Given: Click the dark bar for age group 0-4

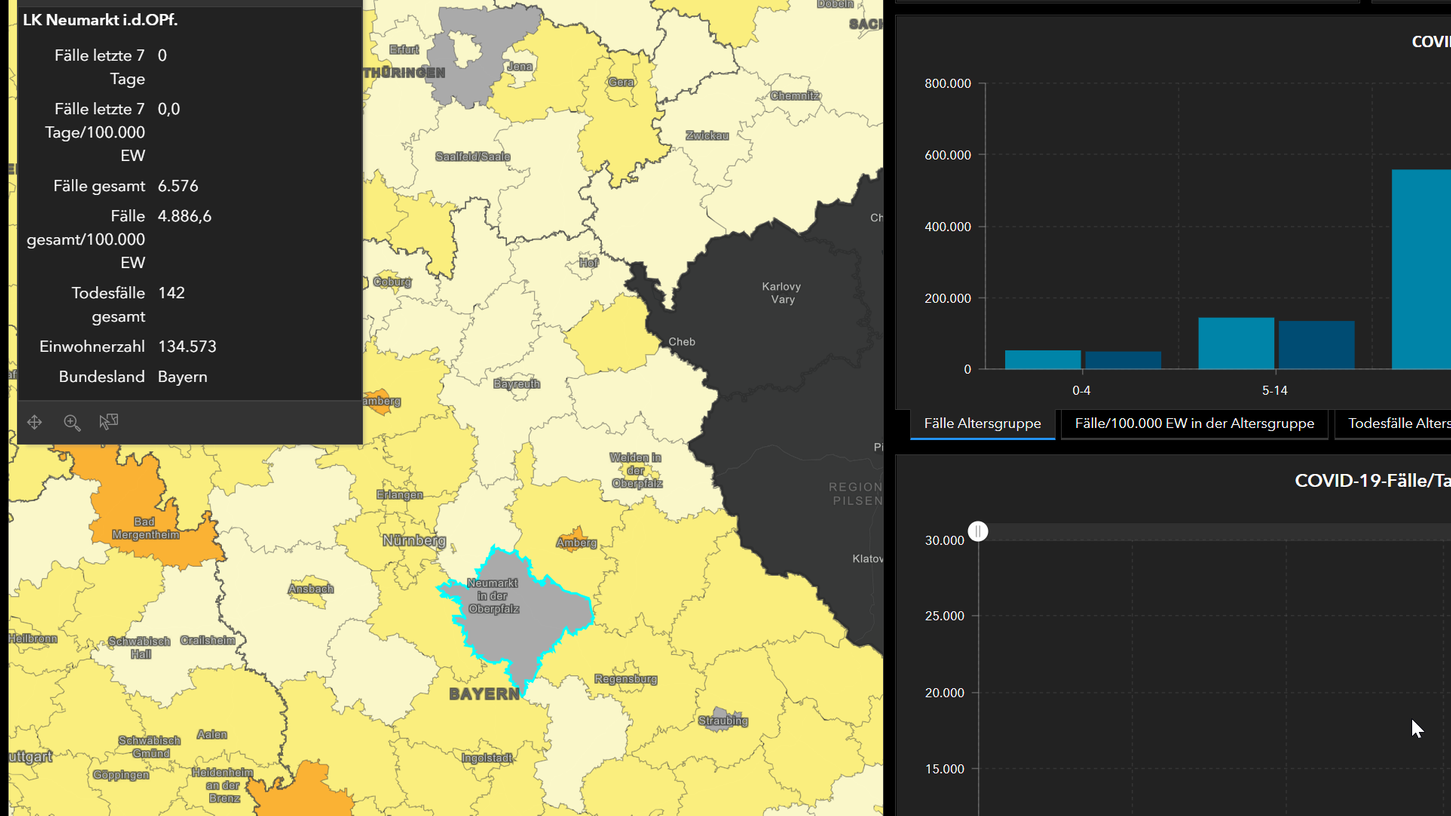Looking at the screenshot, I should [1123, 361].
